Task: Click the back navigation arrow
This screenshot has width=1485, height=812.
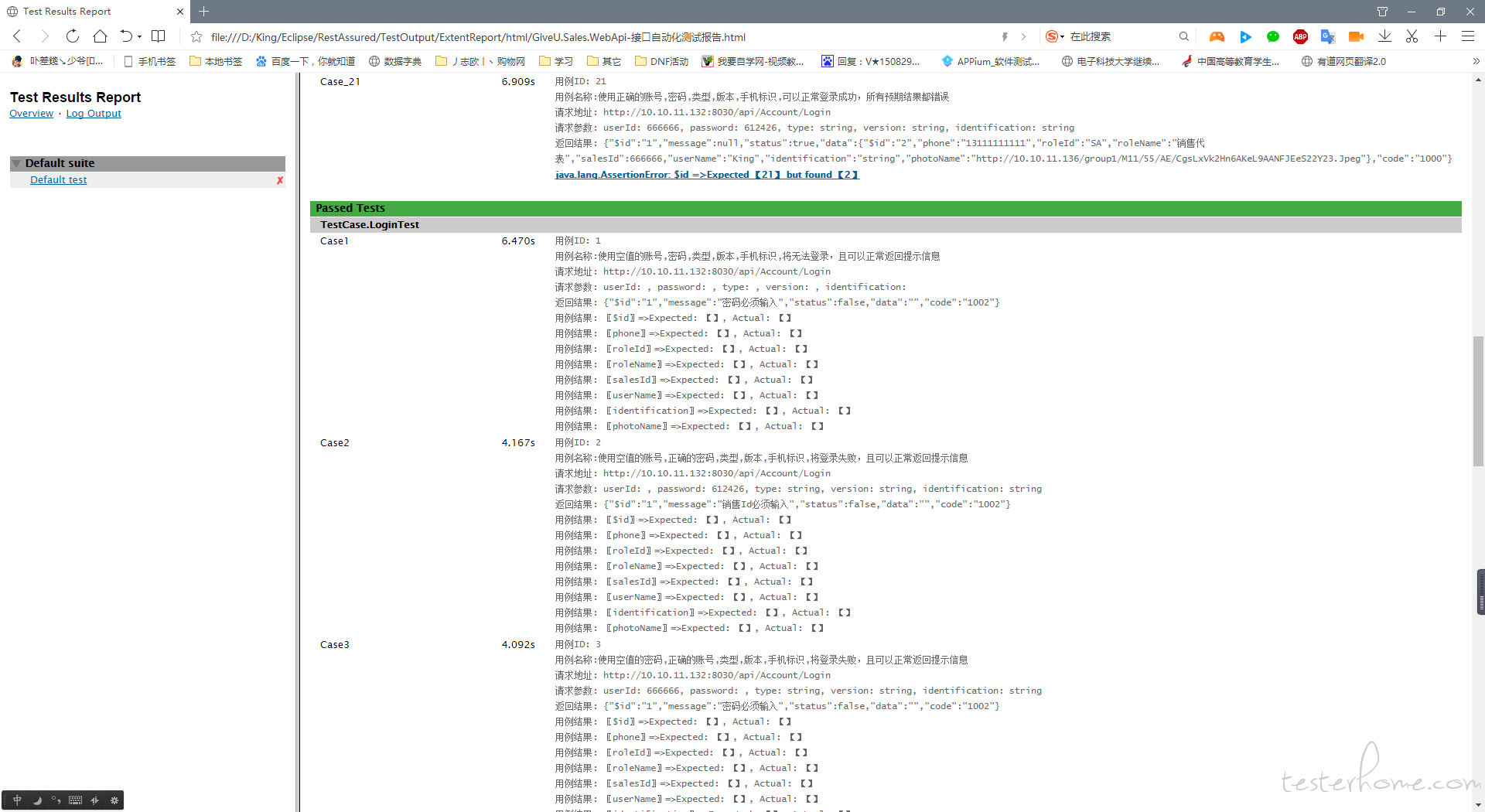Action: point(17,36)
